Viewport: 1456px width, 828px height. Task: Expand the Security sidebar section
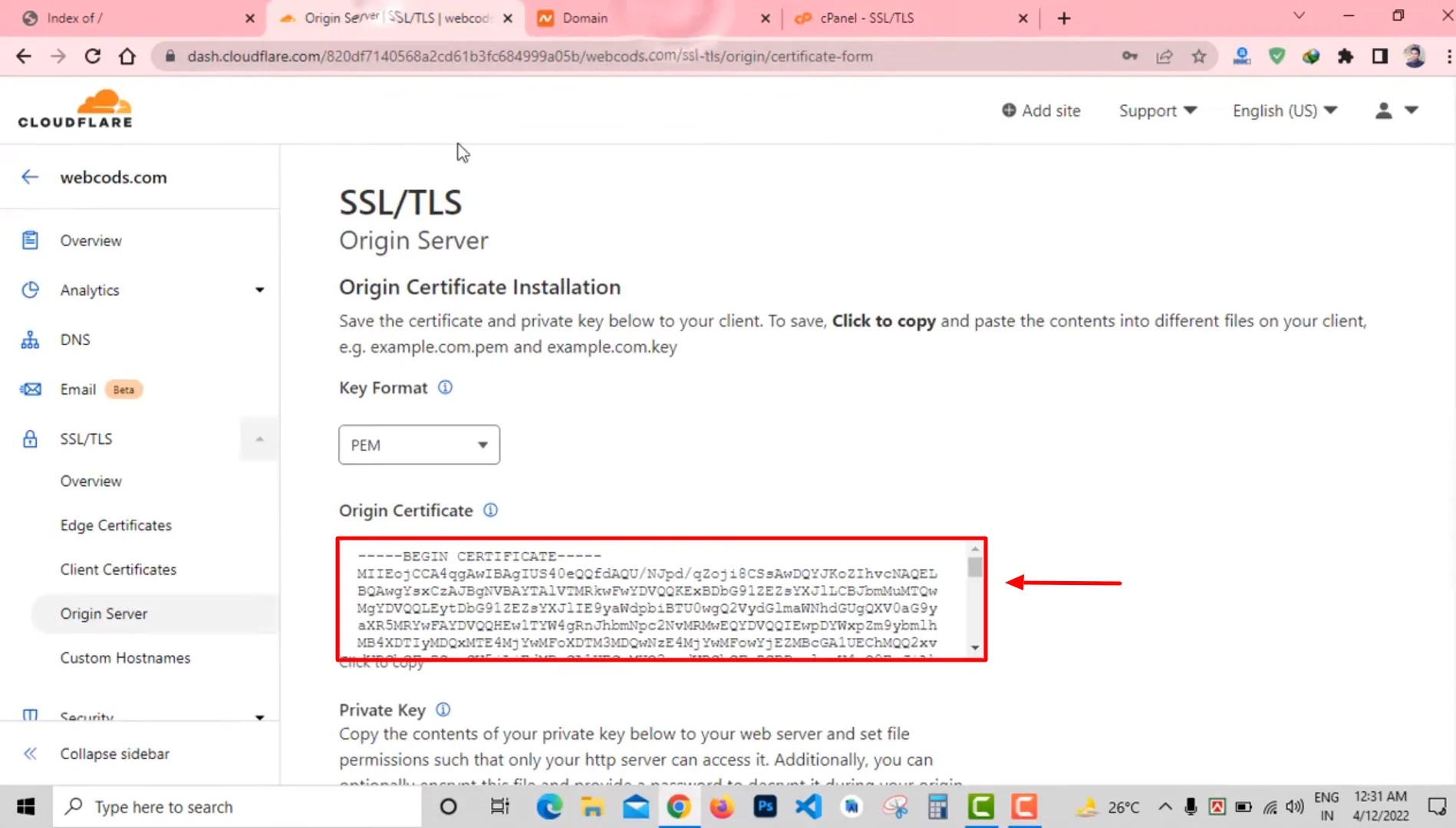point(259,717)
